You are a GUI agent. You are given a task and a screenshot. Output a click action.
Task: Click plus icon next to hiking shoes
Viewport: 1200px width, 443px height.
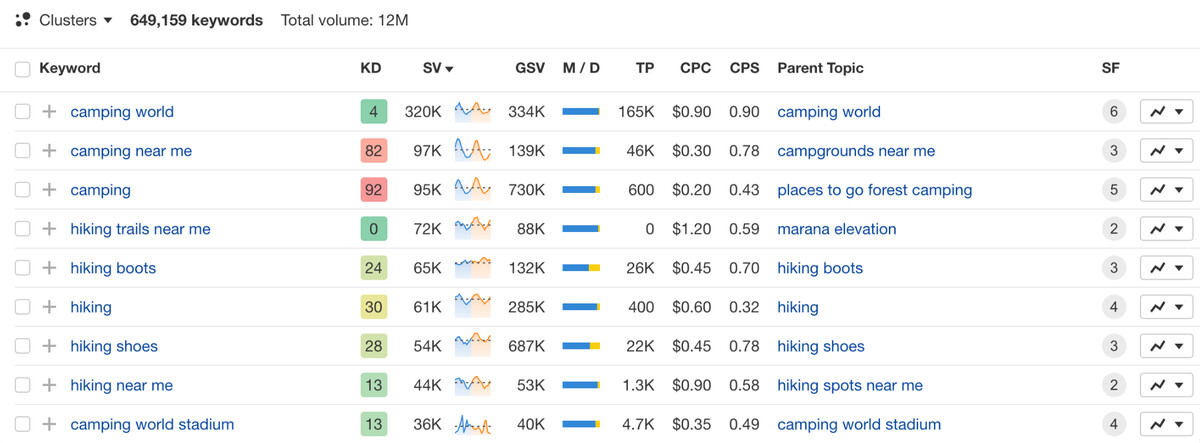coord(49,346)
